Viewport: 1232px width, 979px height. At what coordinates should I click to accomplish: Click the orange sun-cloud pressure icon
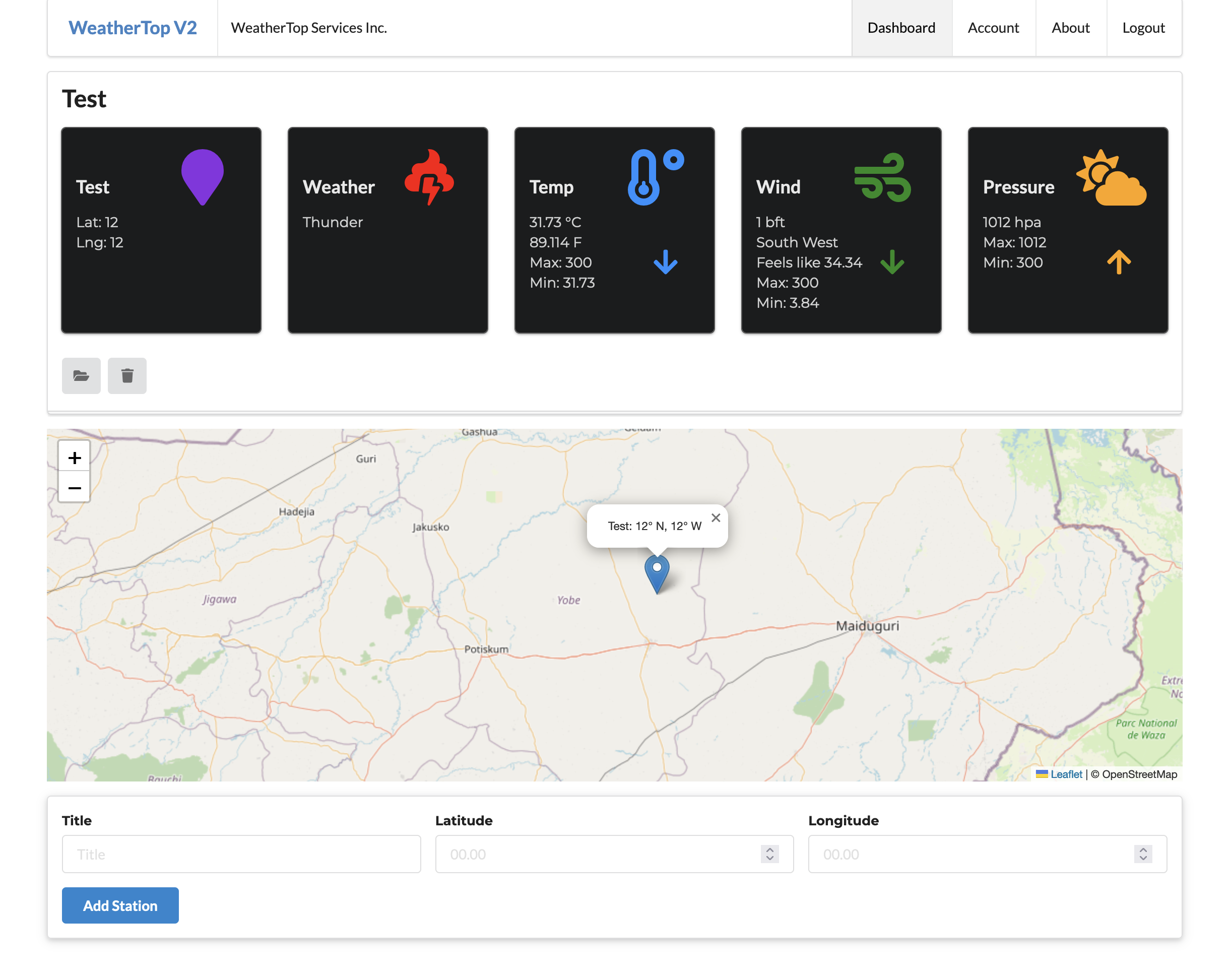(x=1111, y=178)
